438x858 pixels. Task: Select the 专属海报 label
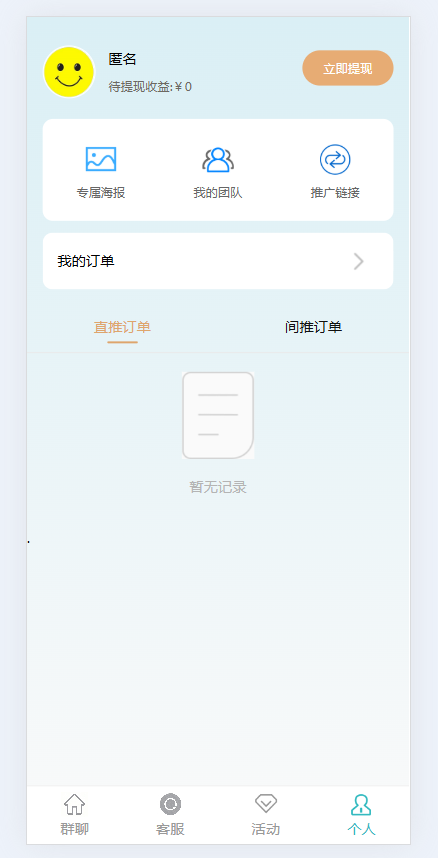[101, 193]
